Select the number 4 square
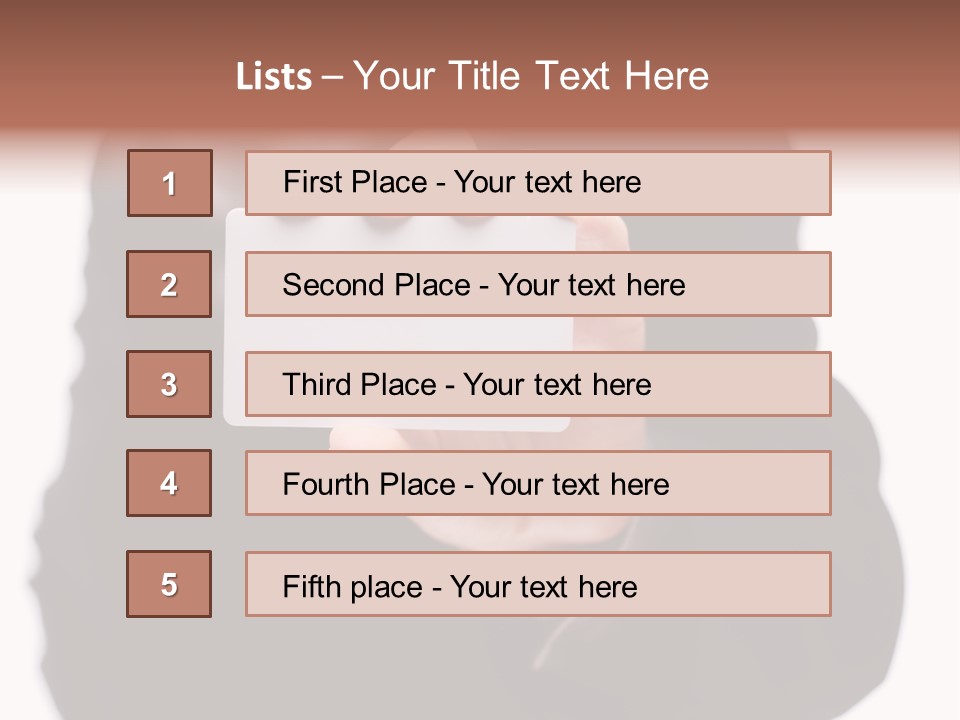The image size is (960, 720). click(x=169, y=483)
